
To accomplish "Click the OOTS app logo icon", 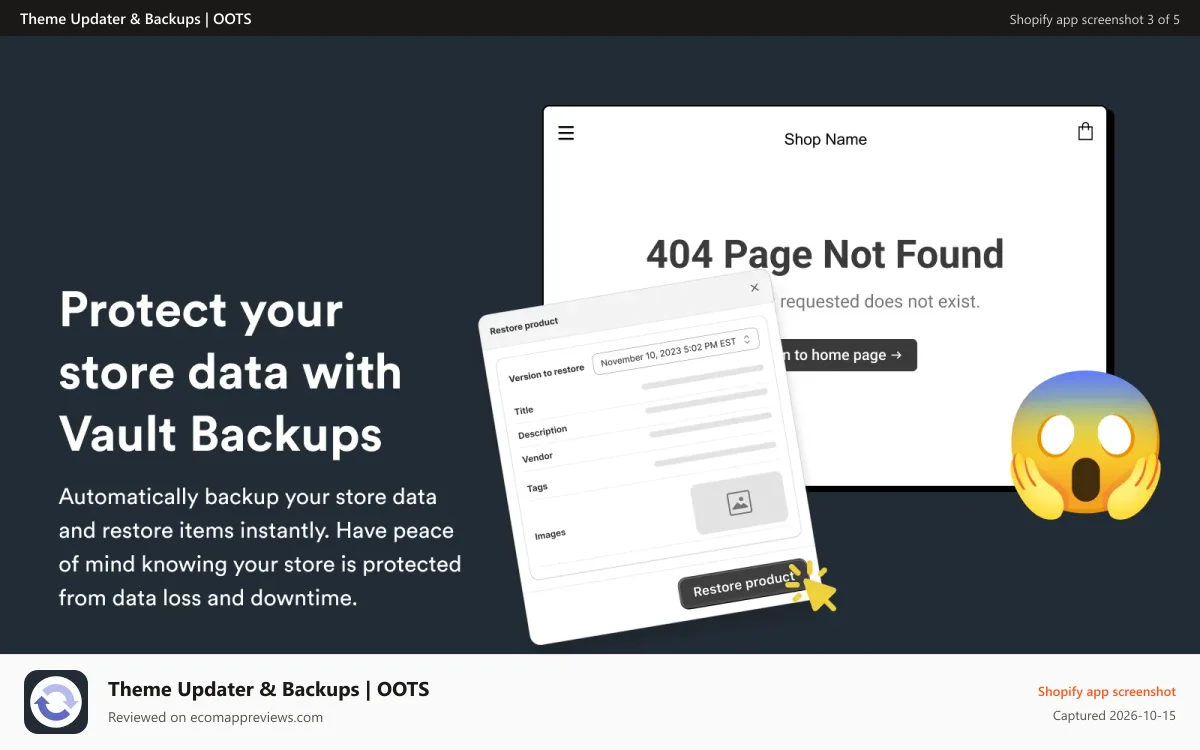I will [x=56, y=702].
